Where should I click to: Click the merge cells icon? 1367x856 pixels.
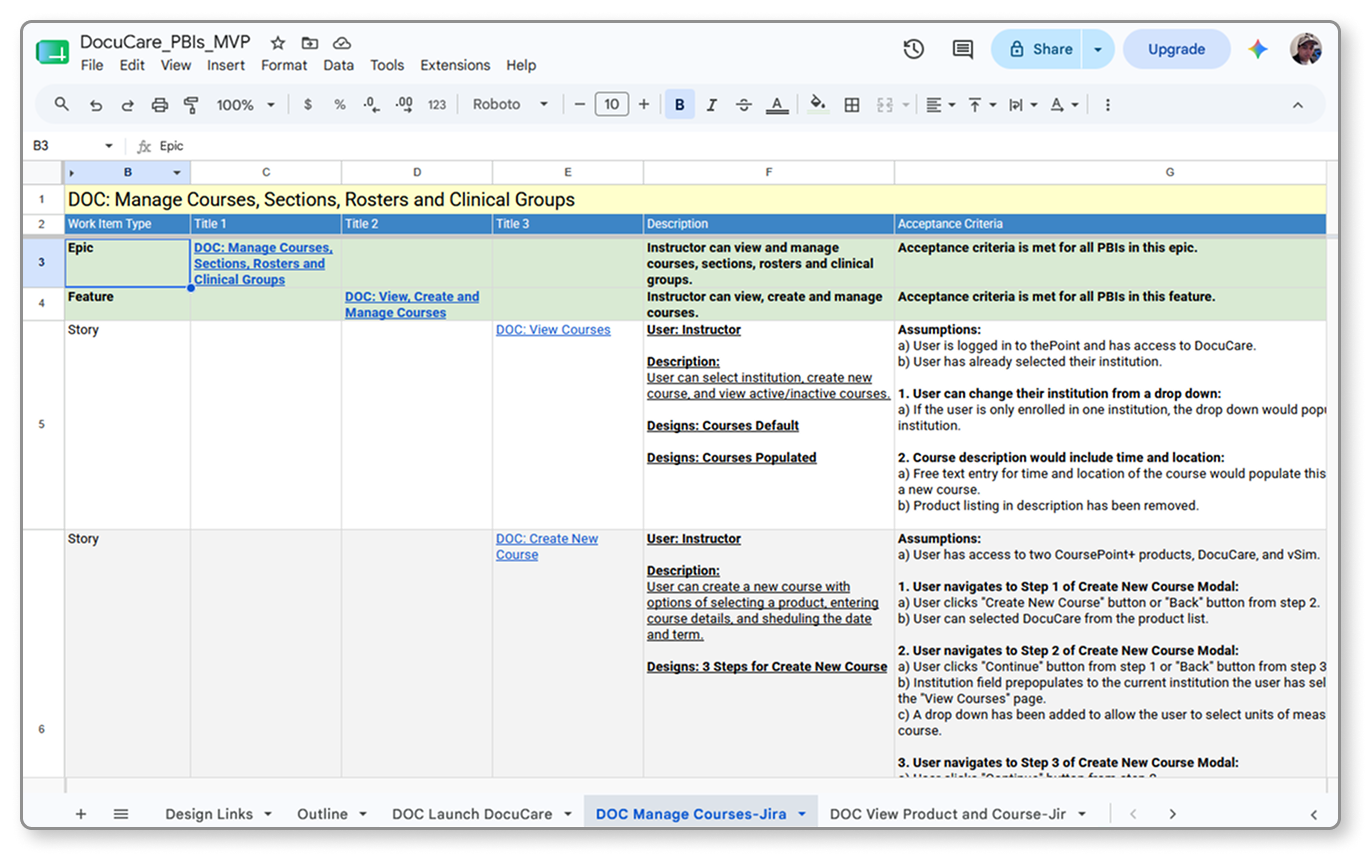pos(885,105)
